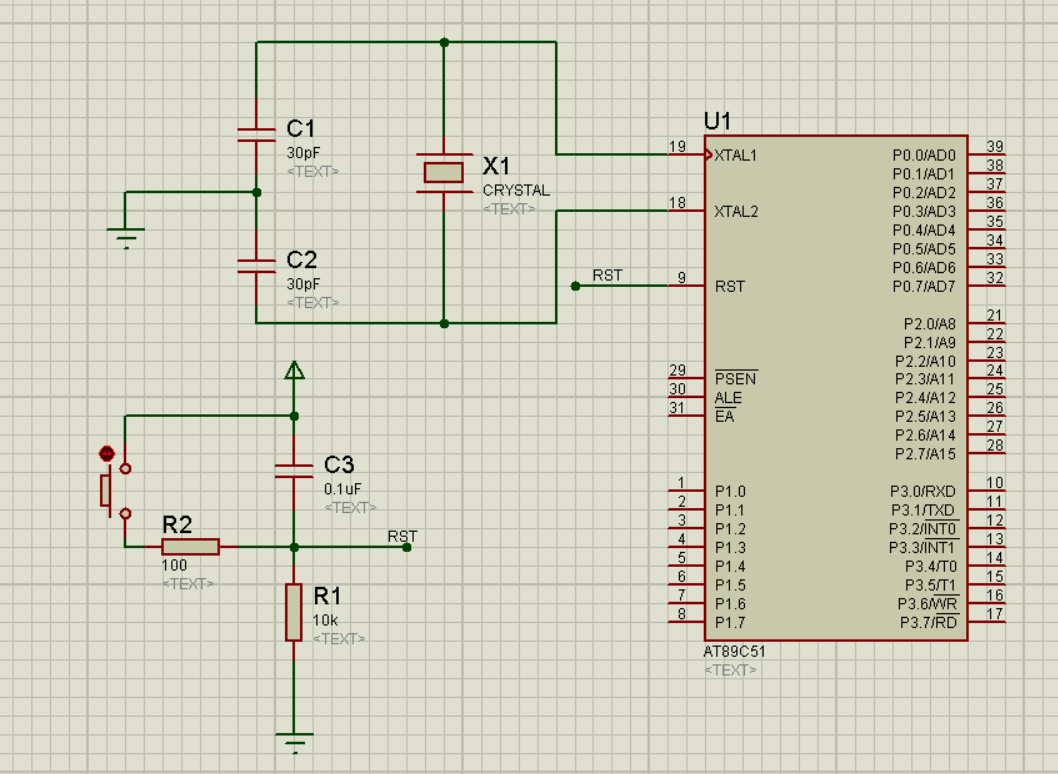Select capacitor C3 symbol

(x=294, y=470)
